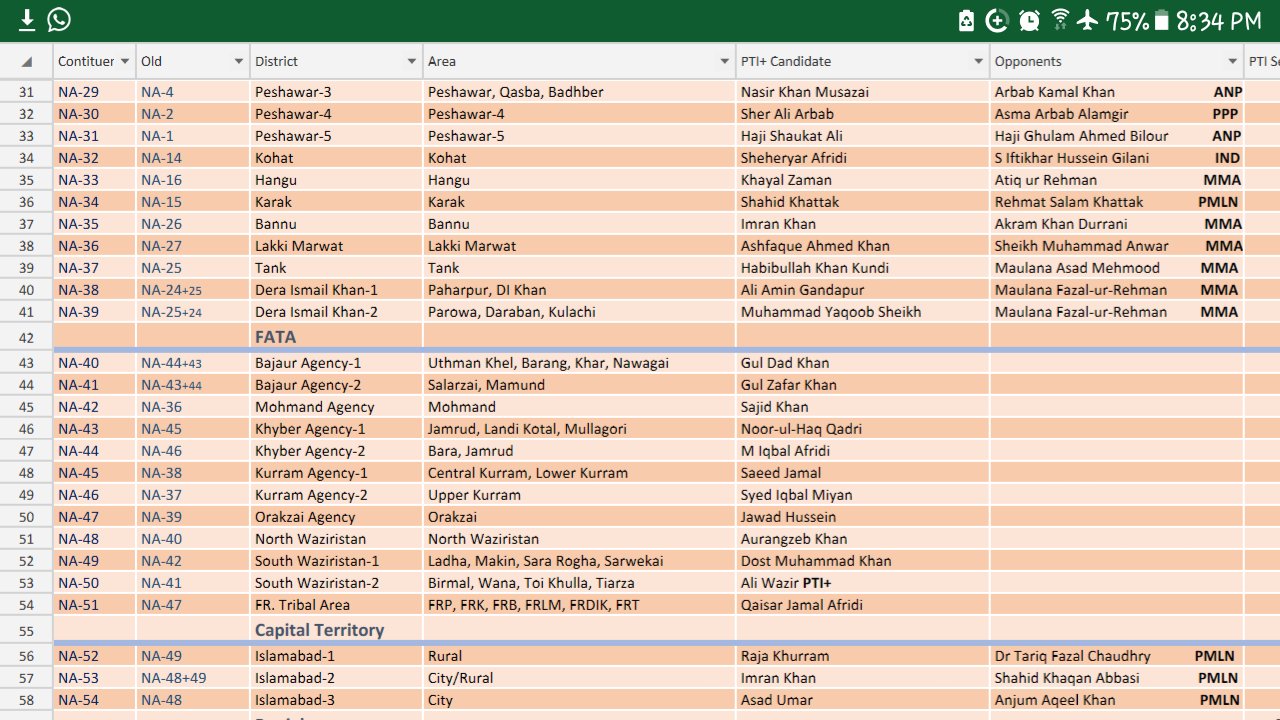Tap the Wi-Fi status icon
Screen dimensions: 1280x720
point(1059,20)
